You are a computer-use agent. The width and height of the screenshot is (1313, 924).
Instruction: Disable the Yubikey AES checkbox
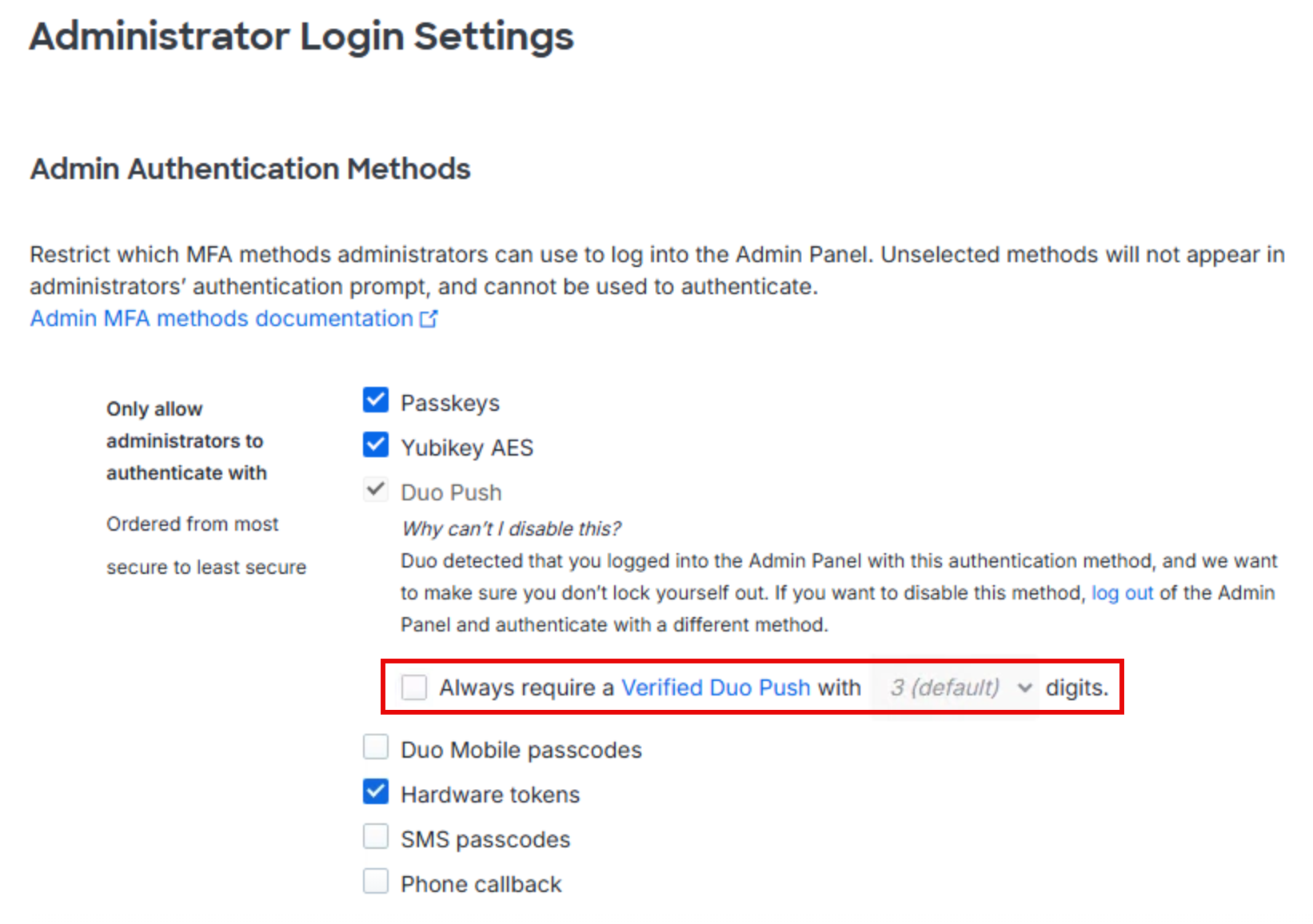click(376, 444)
